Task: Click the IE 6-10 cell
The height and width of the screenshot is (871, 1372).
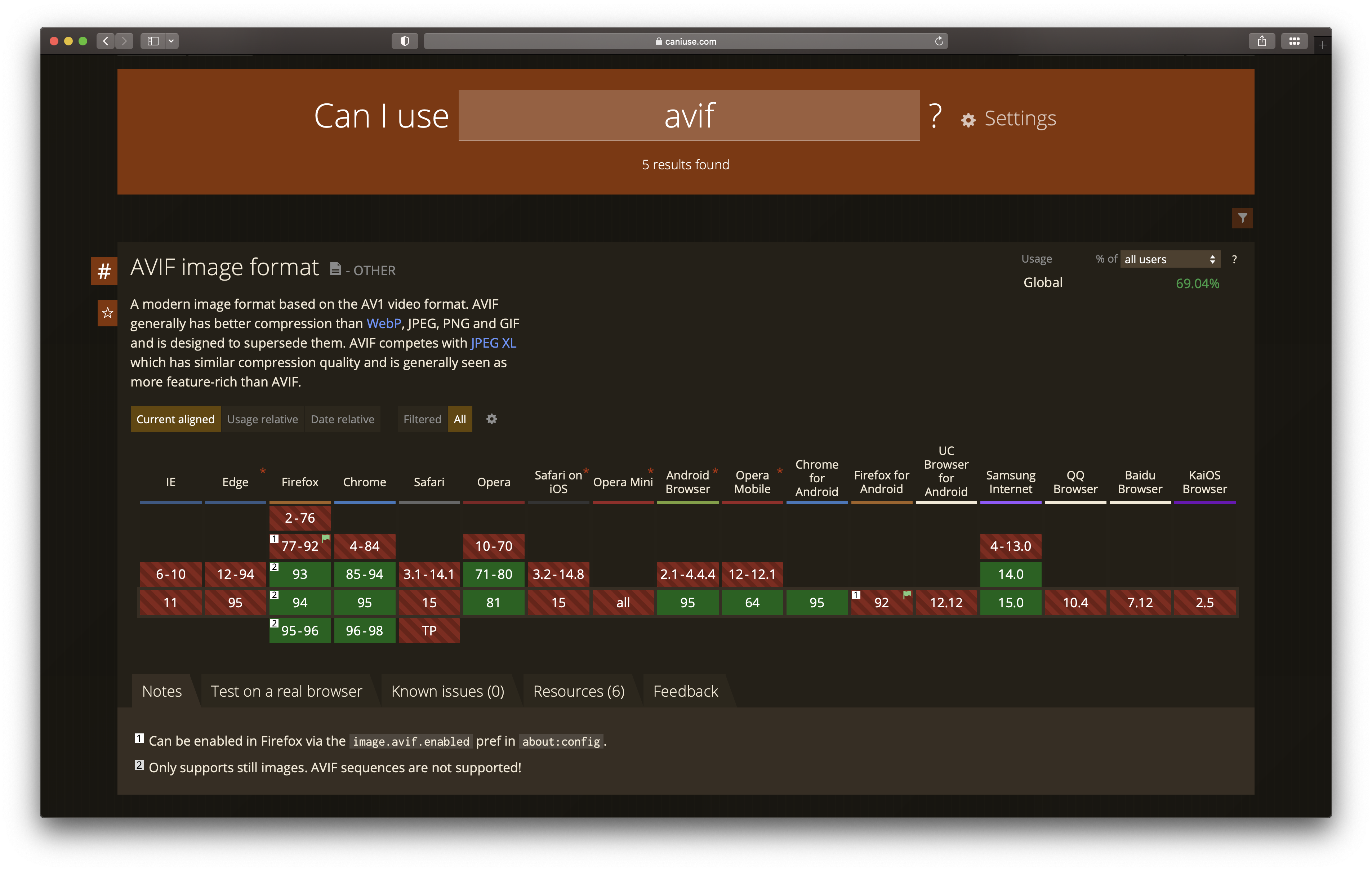Action: coord(171,574)
